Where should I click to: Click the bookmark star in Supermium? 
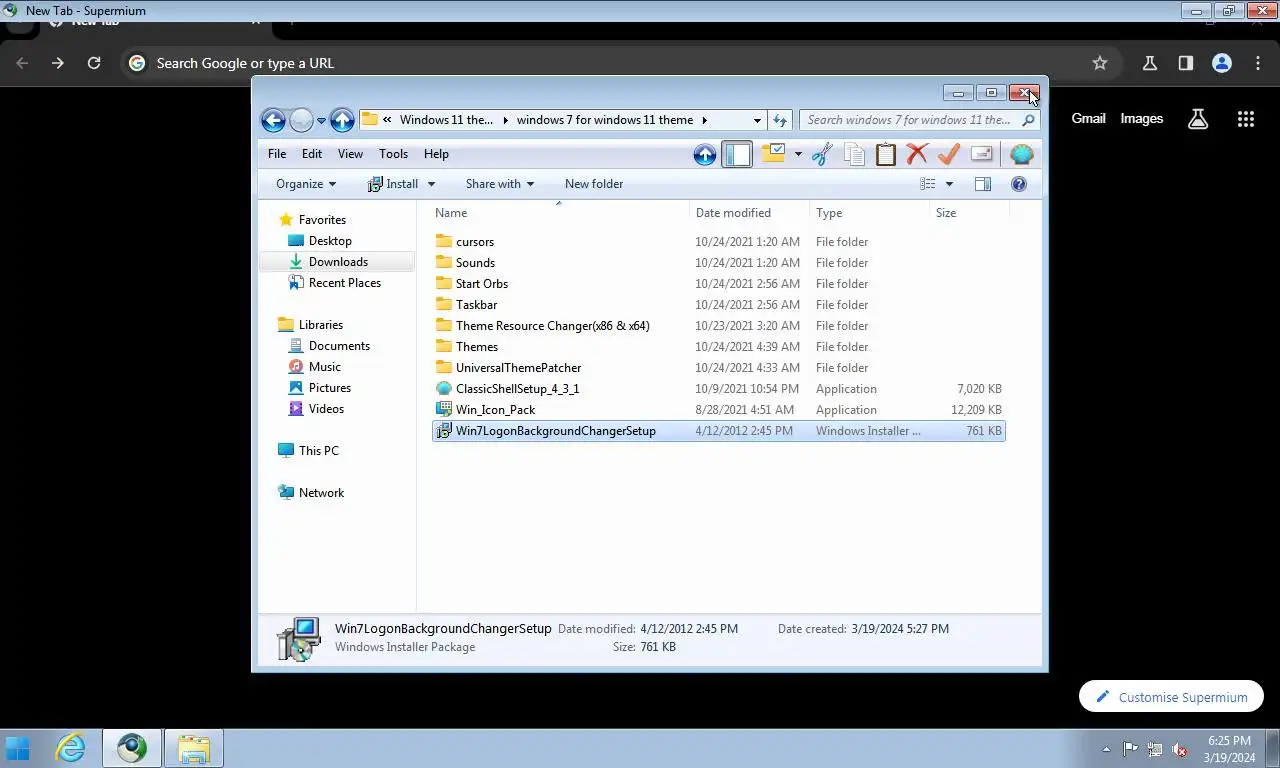tap(1100, 63)
